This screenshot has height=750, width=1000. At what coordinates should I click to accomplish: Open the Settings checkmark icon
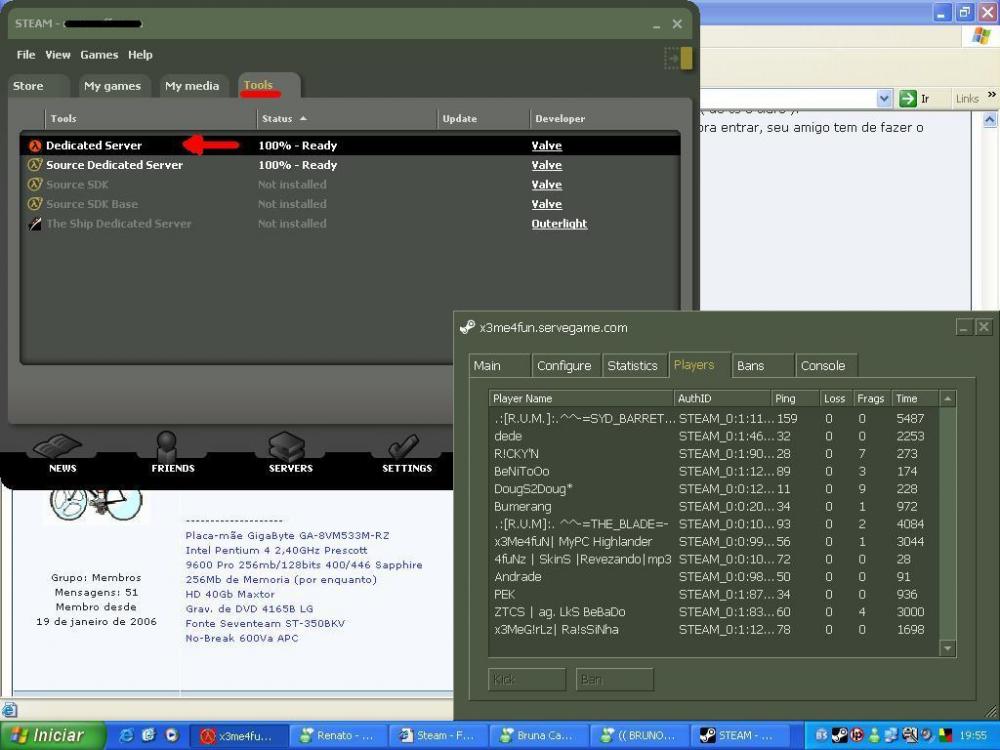(x=406, y=448)
